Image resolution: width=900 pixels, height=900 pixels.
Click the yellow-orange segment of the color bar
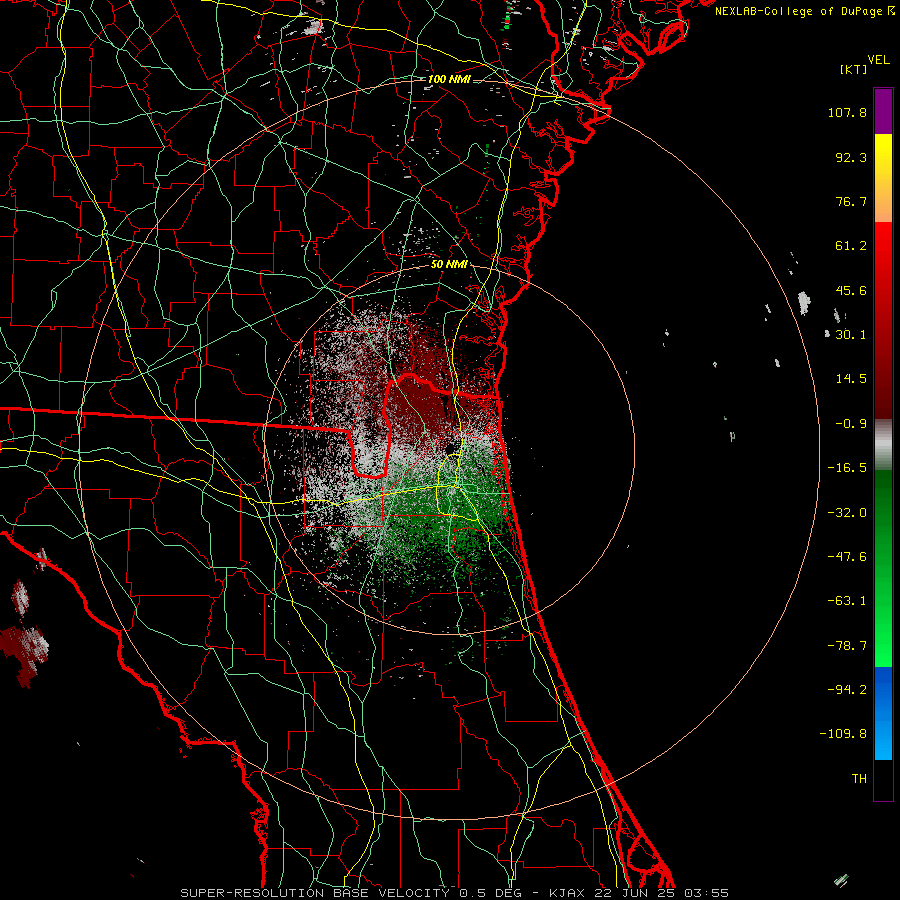(x=883, y=178)
